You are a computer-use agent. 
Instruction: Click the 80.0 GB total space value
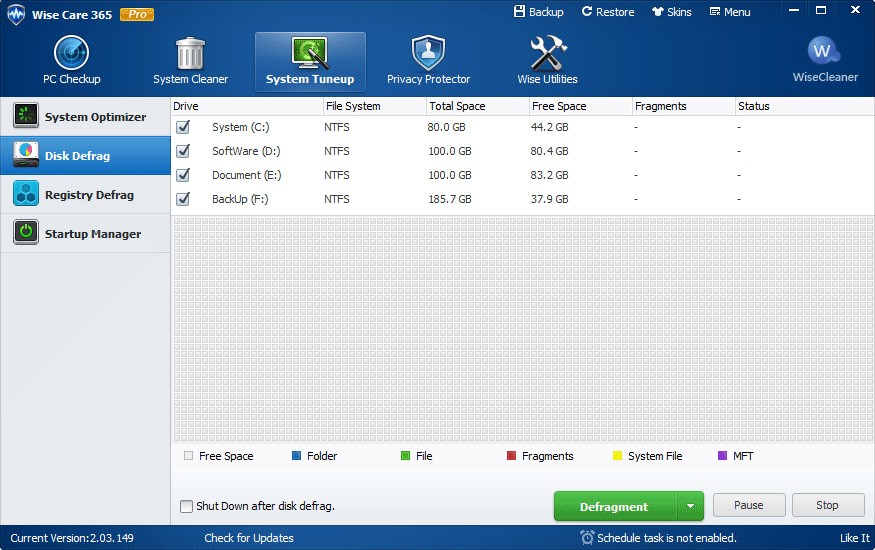446,127
